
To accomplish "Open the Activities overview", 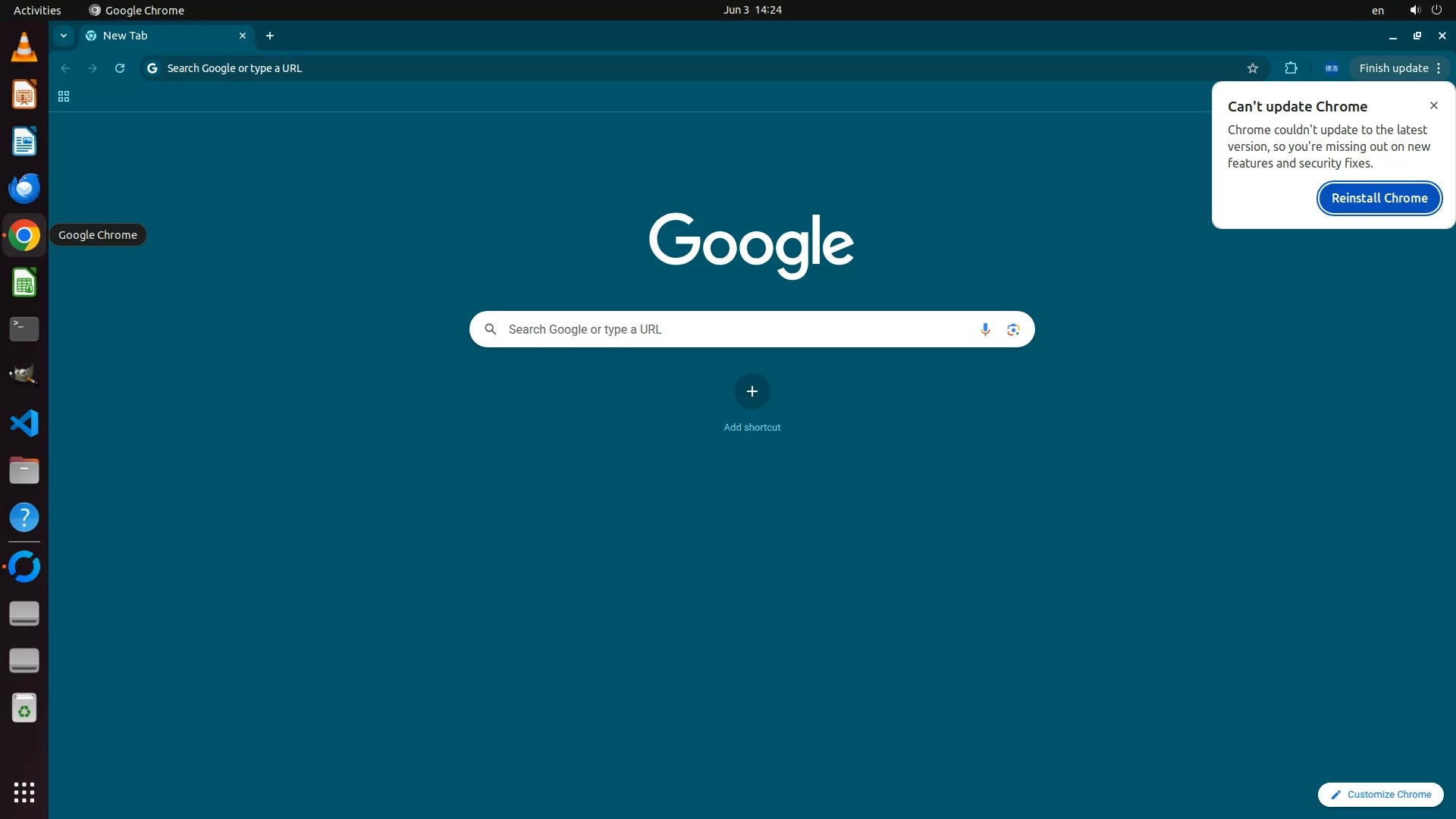I will pyautogui.click(x=37, y=11).
